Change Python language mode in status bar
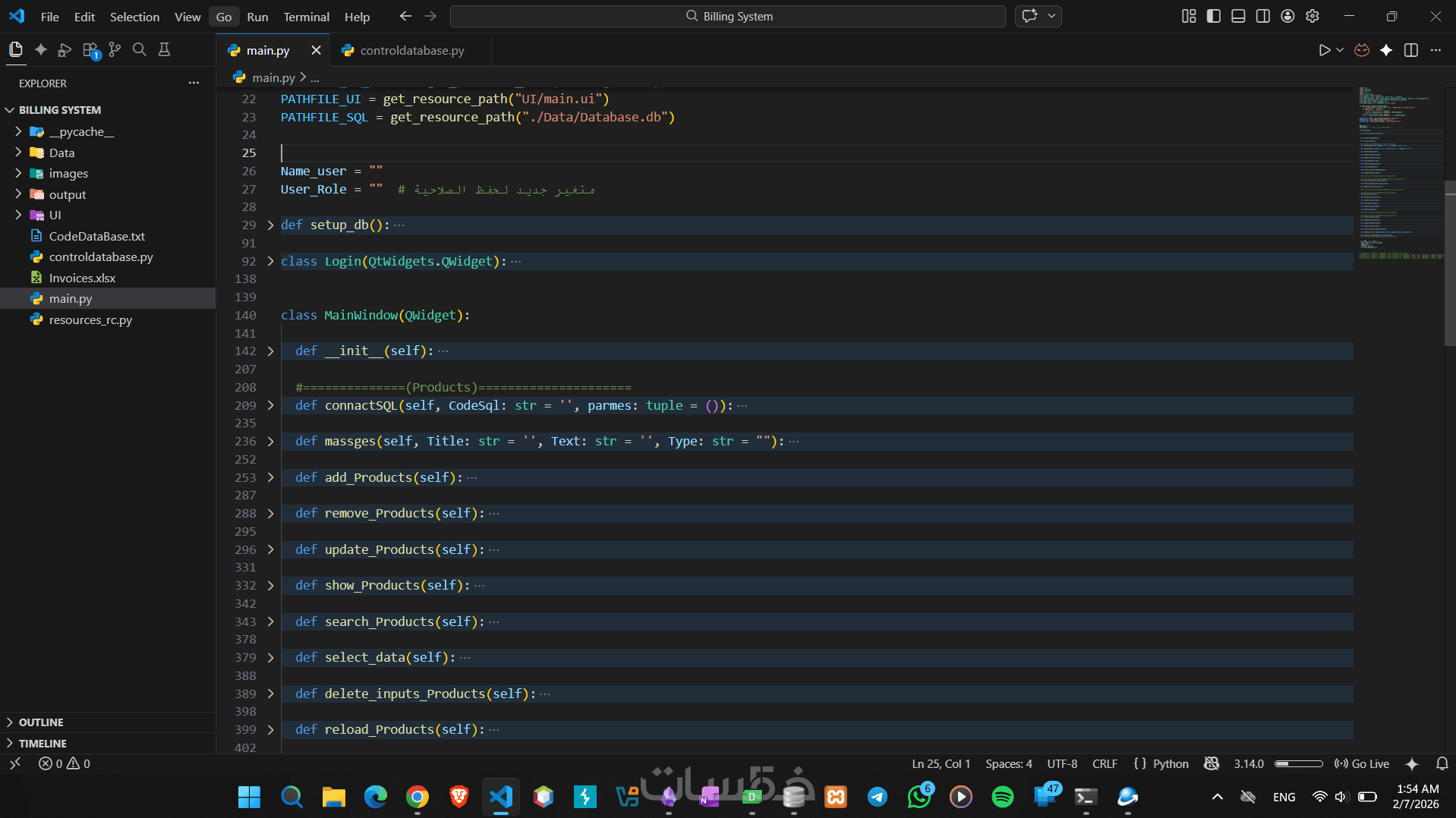 pos(1170,764)
